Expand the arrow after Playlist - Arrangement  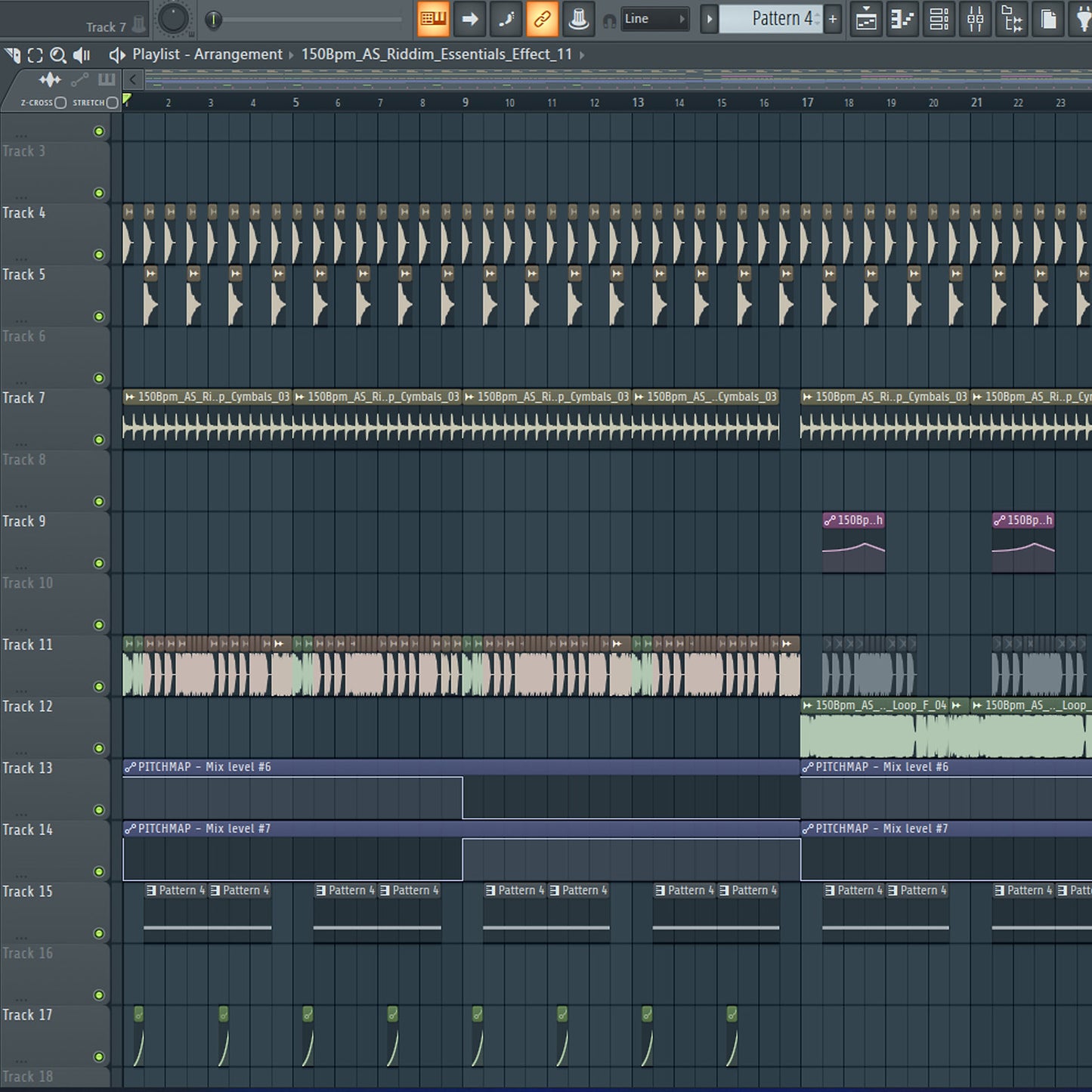tap(291, 54)
